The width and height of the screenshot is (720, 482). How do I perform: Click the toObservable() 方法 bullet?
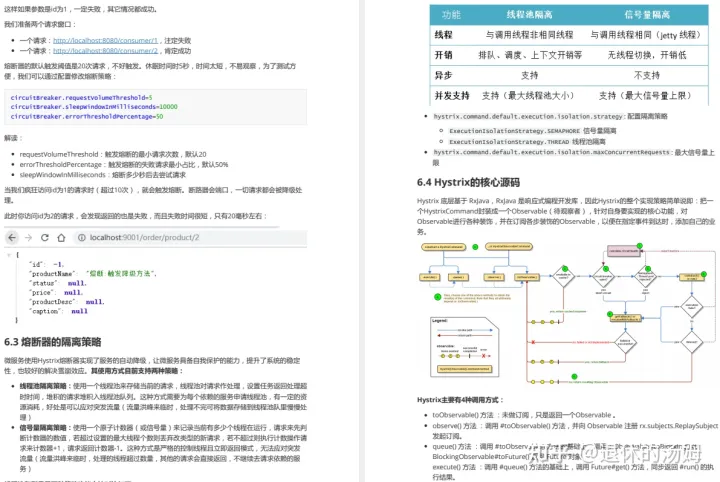click(x=524, y=415)
